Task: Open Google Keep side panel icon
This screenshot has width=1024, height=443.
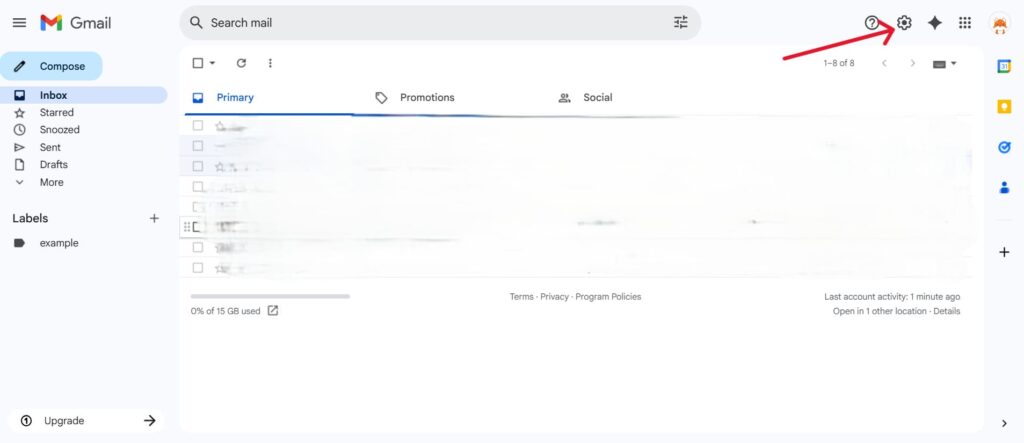Action: (1005, 106)
